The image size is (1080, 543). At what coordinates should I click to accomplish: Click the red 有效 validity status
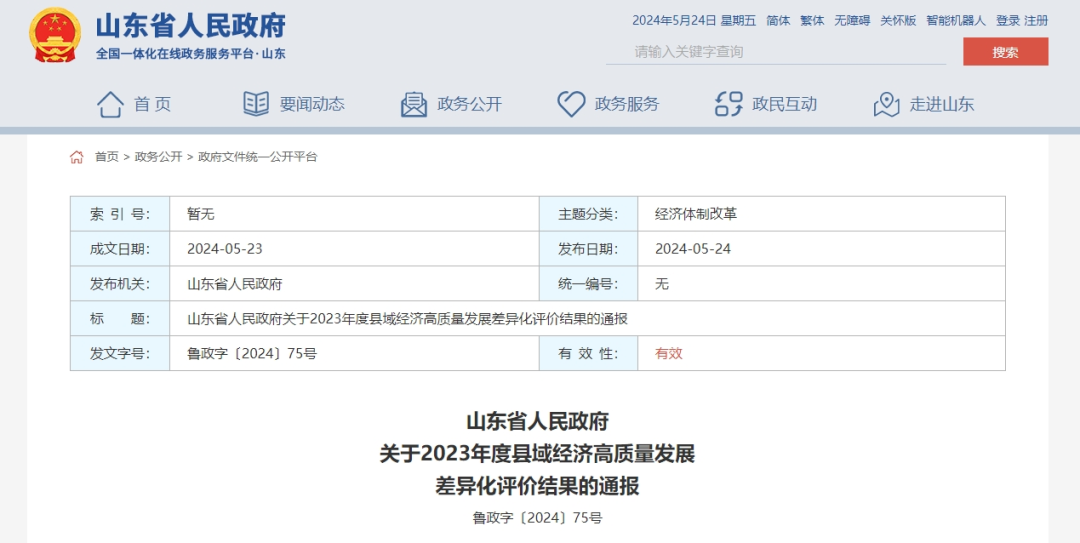tap(668, 354)
